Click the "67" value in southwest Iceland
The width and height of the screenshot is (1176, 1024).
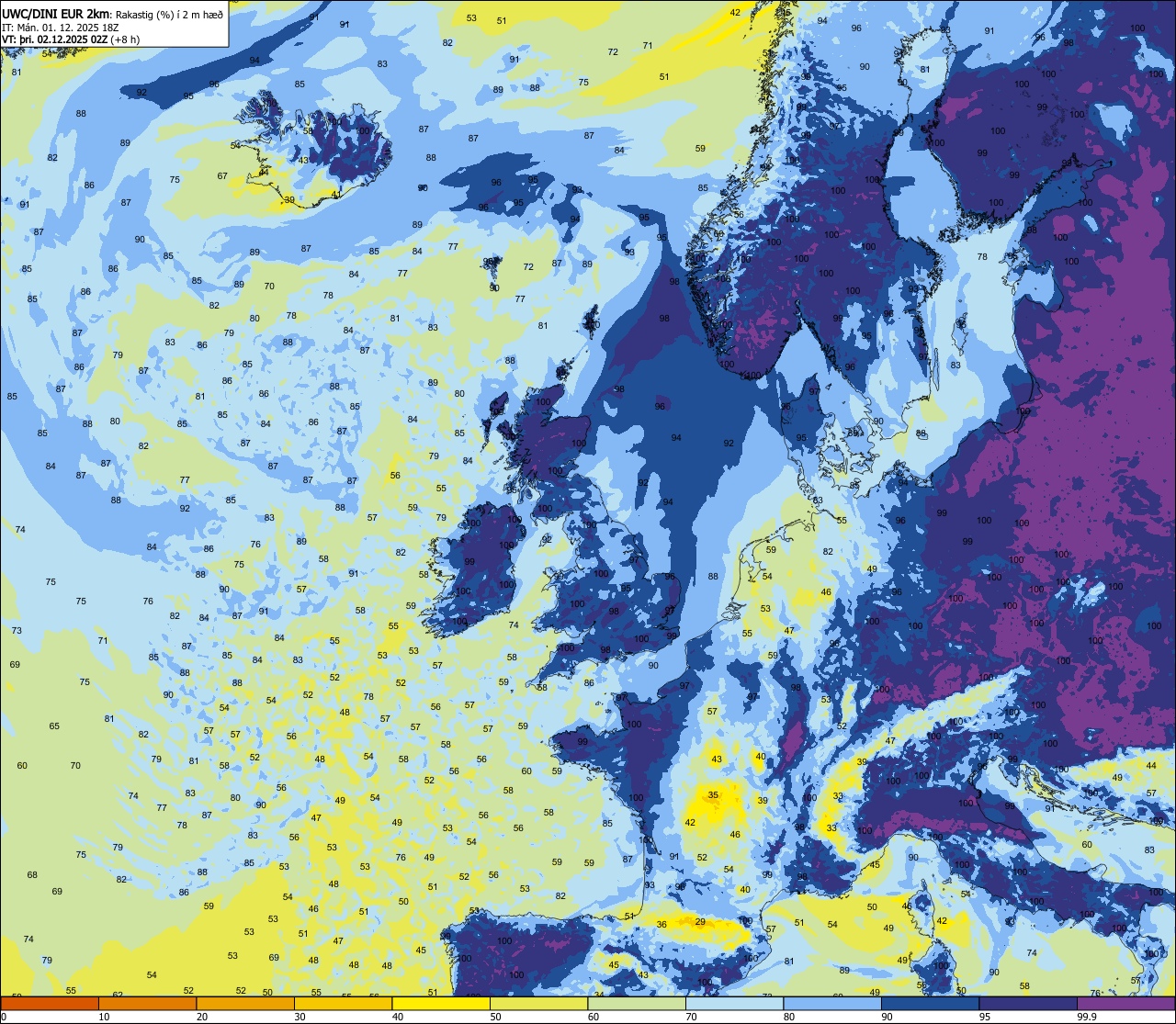point(222,176)
